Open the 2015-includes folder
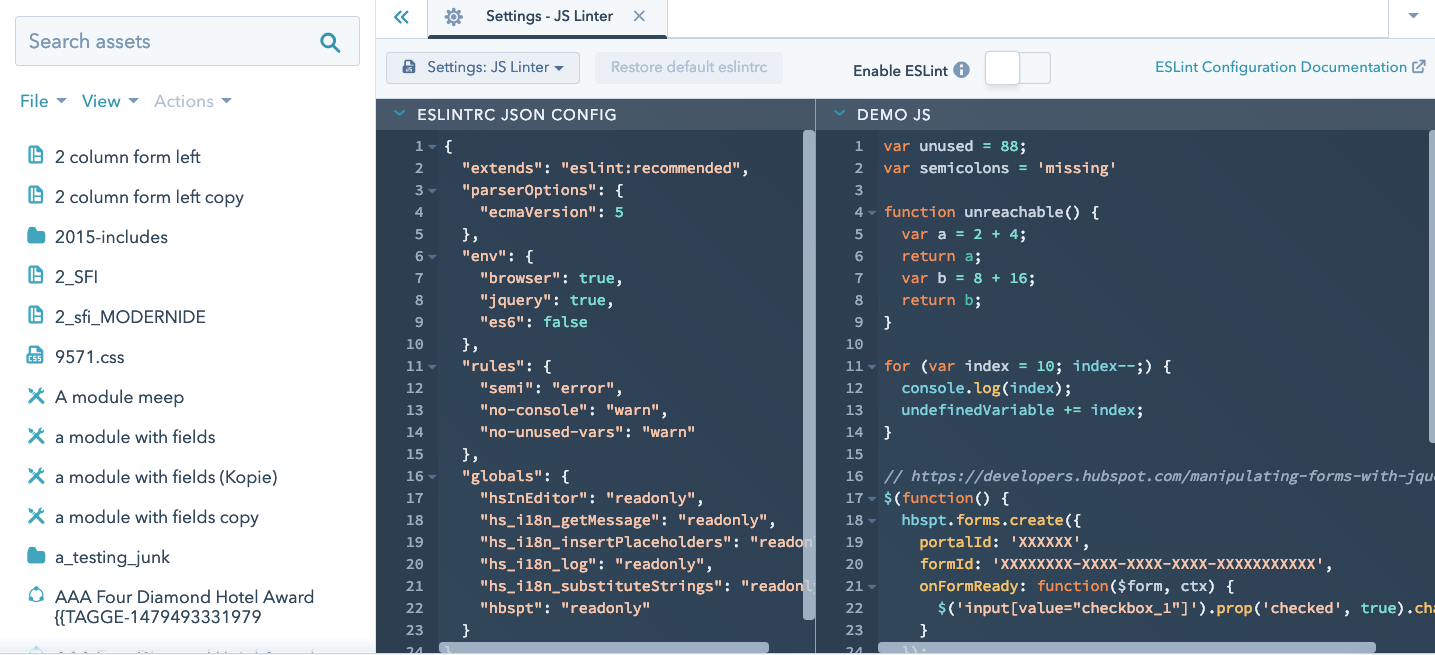Image resolution: width=1435 pixels, height=655 pixels. pyautogui.click(x=111, y=237)
